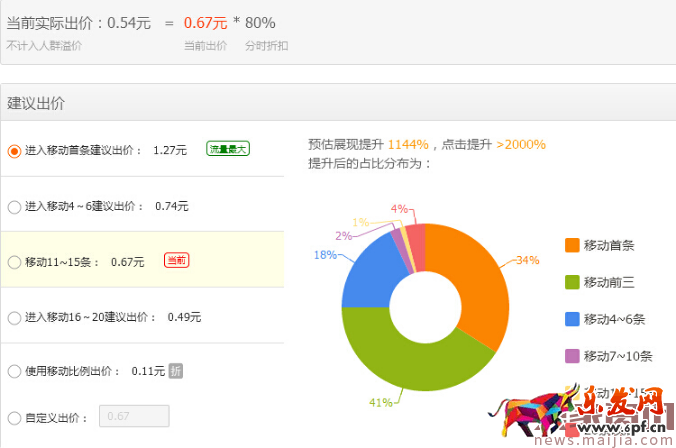Toggle the purple 移动7~10条 legend swatch
This screenshot has height=448, width=676.
tap(572, 356)
